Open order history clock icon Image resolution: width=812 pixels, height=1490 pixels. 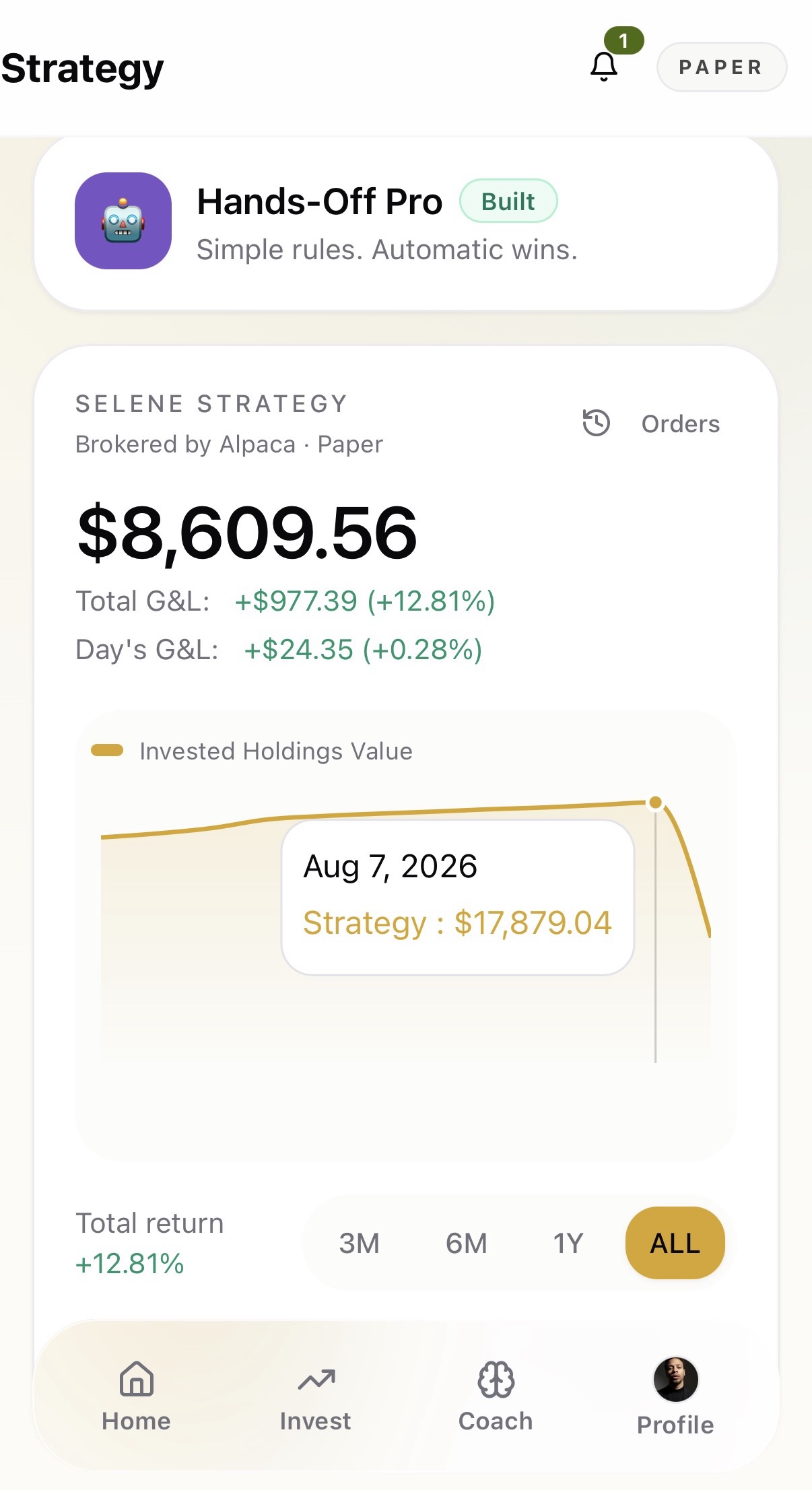coord(596,423)
